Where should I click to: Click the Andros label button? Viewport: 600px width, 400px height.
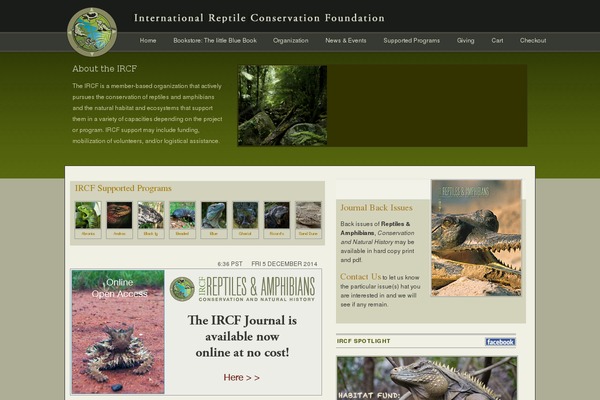point(119,233)
